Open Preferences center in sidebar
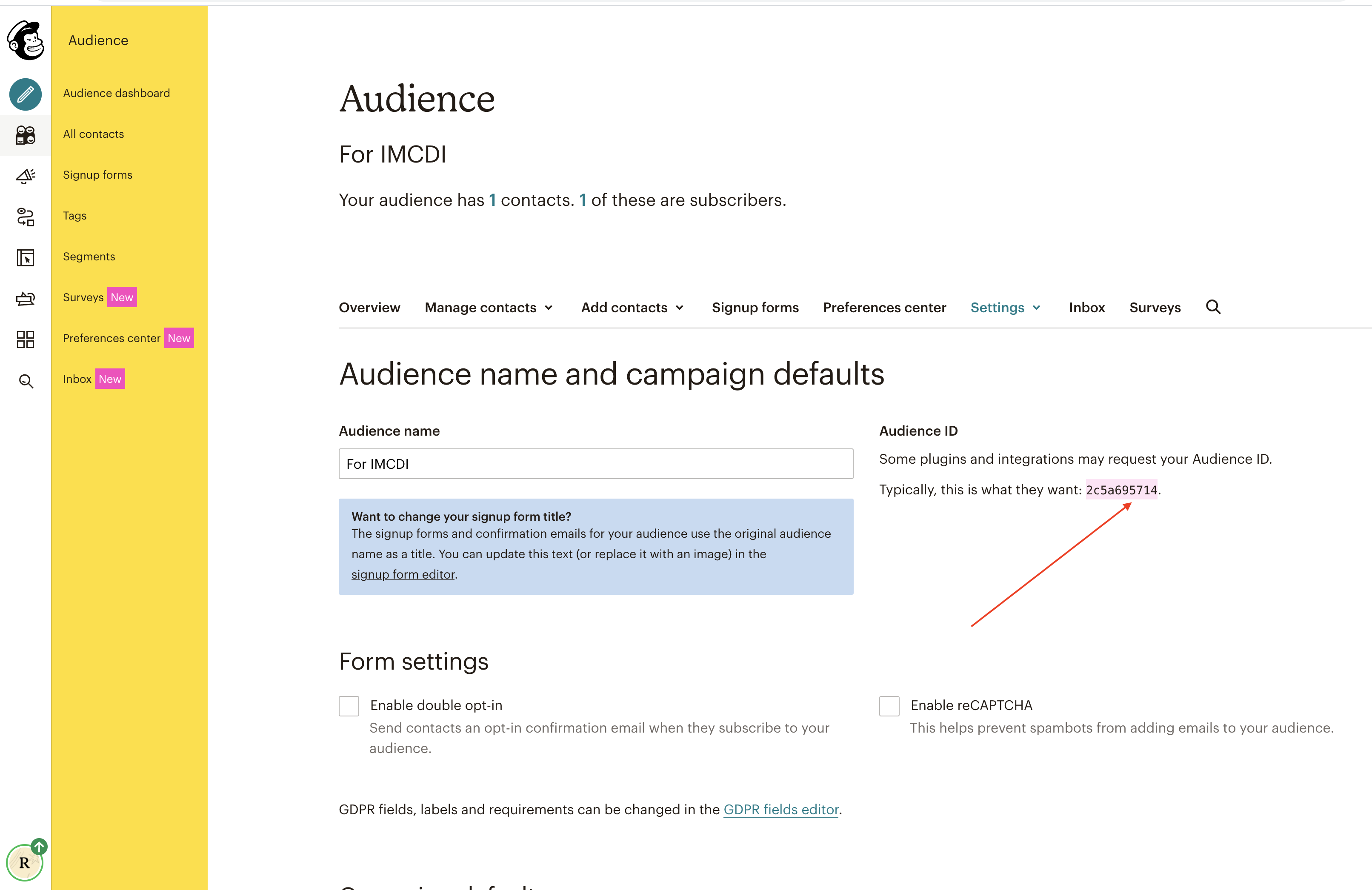This screenshot has height=890, width=1372. click(x=111, y=338)
